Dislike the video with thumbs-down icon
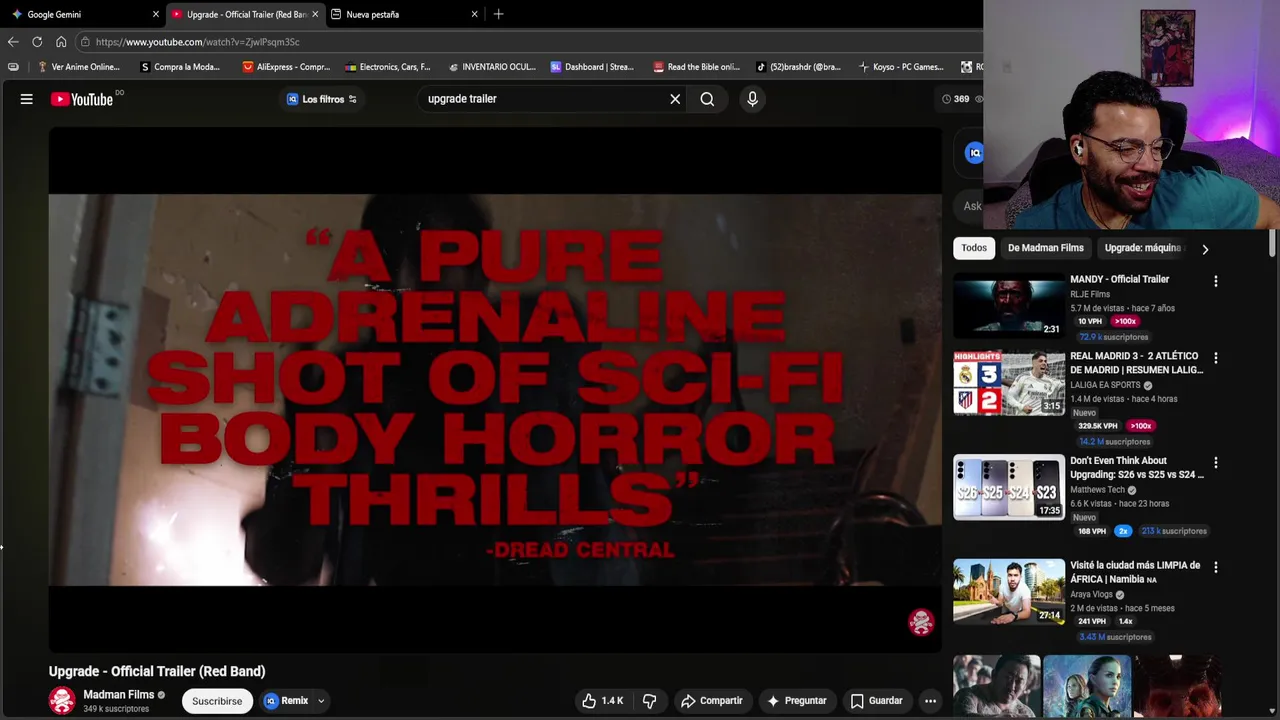 649,701
